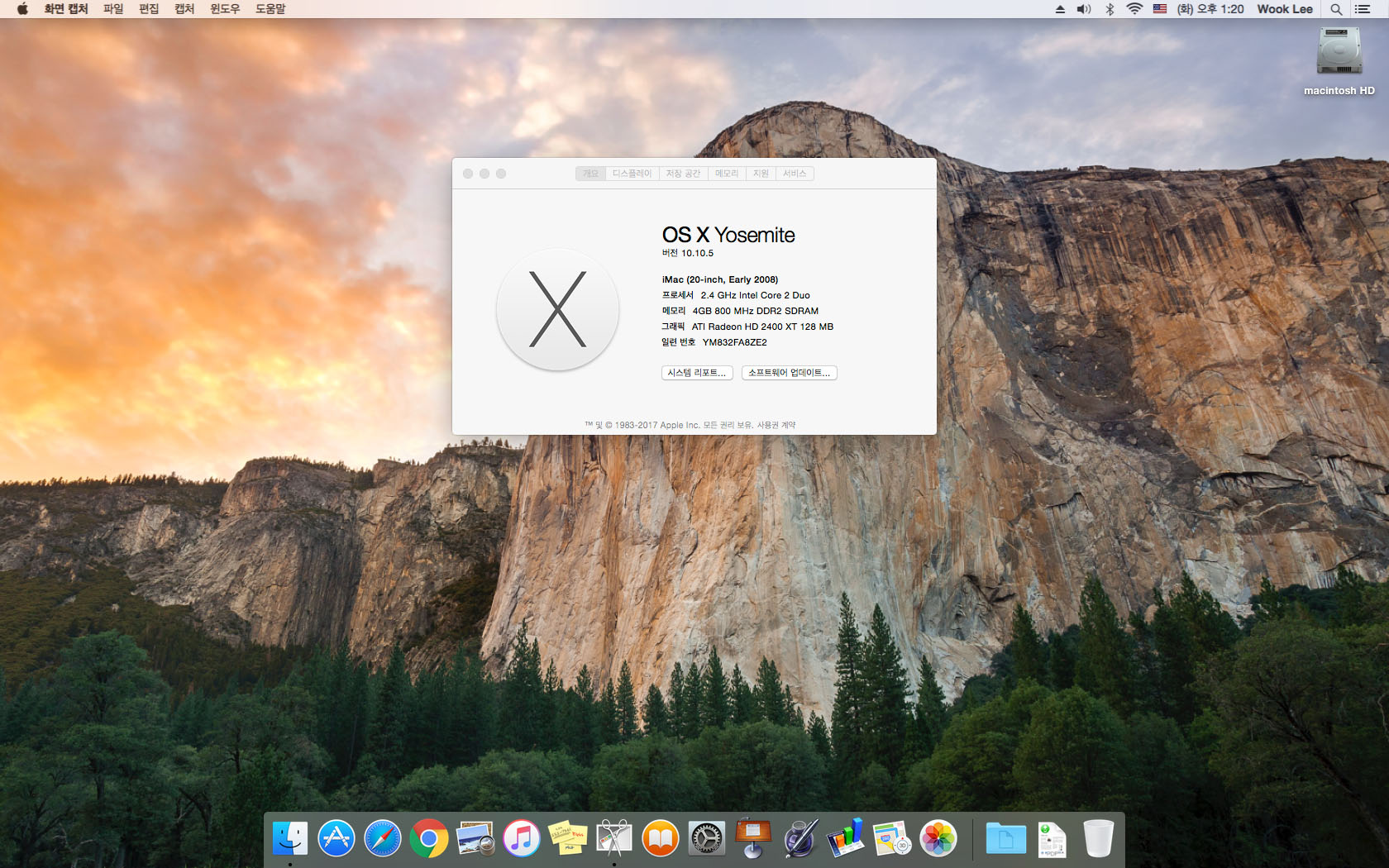1389x868 pixels.
Task: Click the 소프트웨어 업데이트... button
Action: [789, 373]
